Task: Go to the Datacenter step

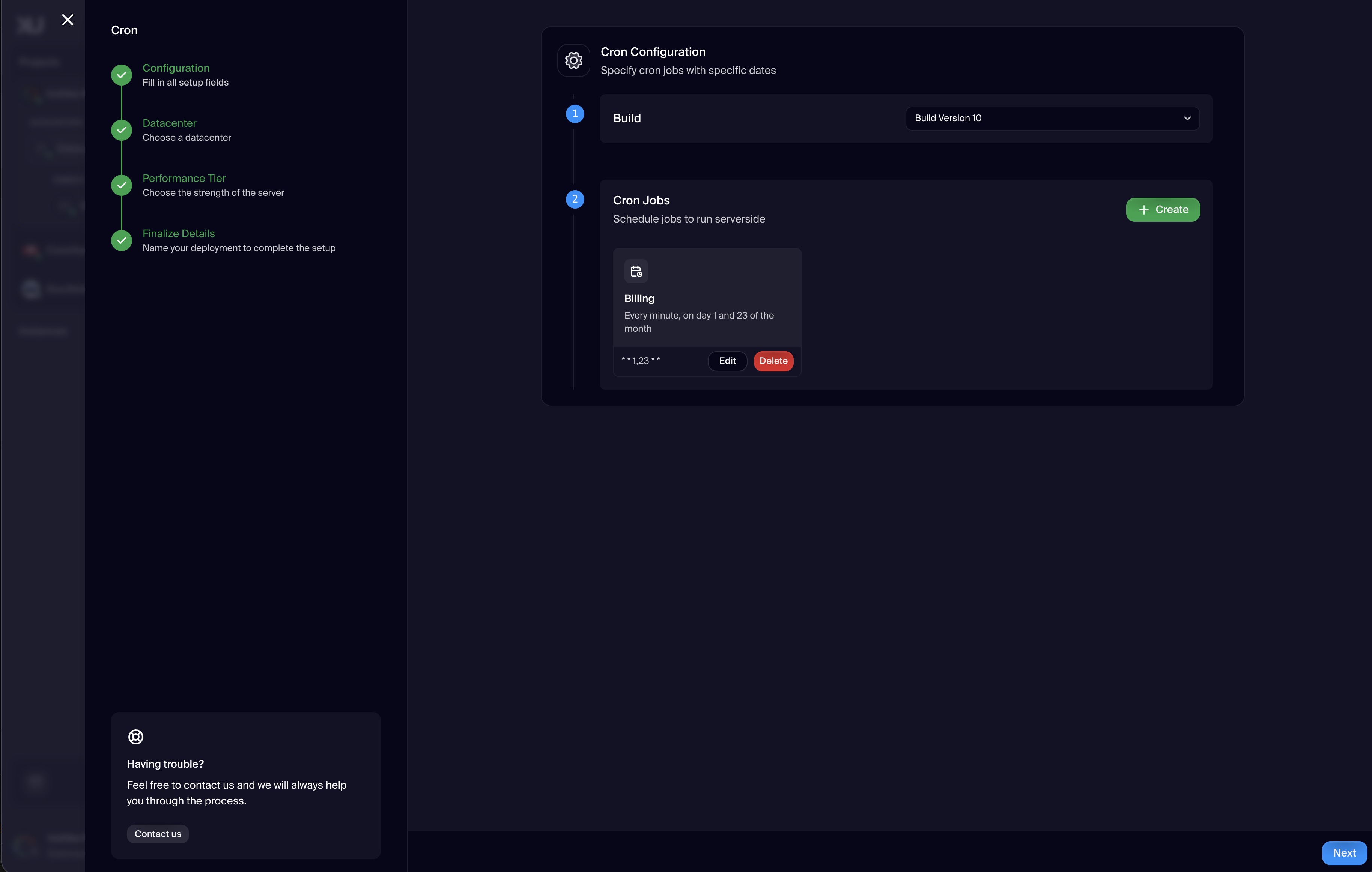Action: coord(169,123)
